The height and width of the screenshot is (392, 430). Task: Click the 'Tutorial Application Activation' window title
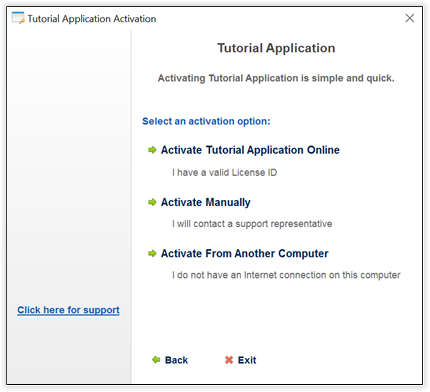(x=92, y=19)
